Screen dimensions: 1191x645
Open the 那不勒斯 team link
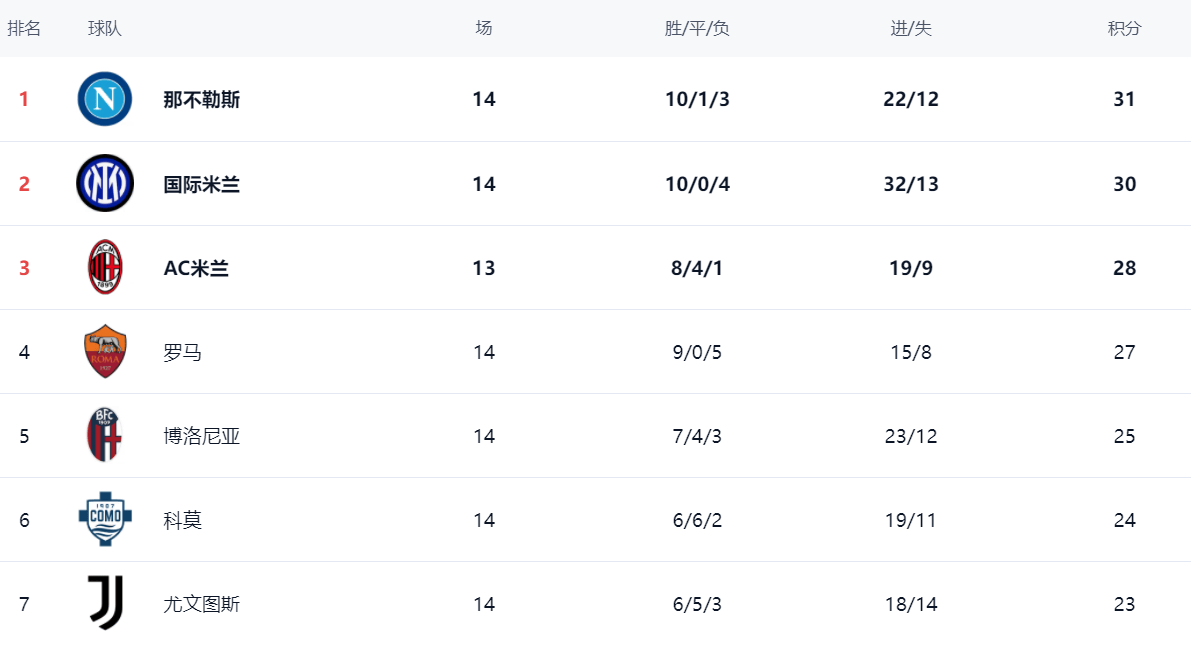click(x=202, y=100)
